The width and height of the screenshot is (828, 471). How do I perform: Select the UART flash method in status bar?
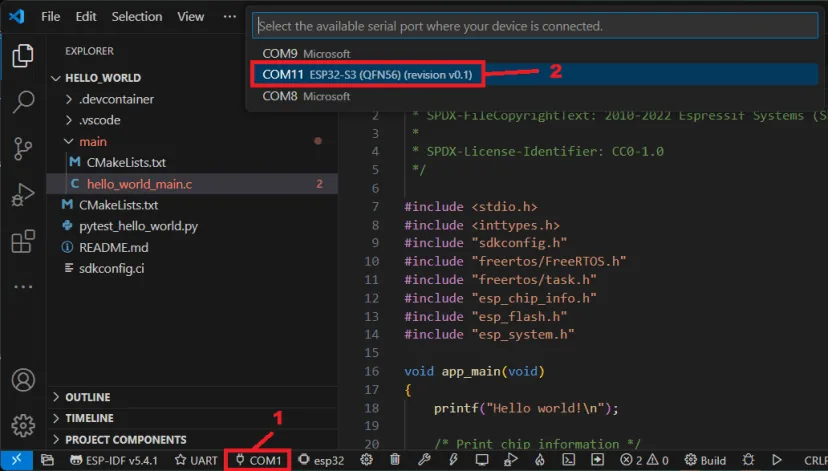pos(196,460)
